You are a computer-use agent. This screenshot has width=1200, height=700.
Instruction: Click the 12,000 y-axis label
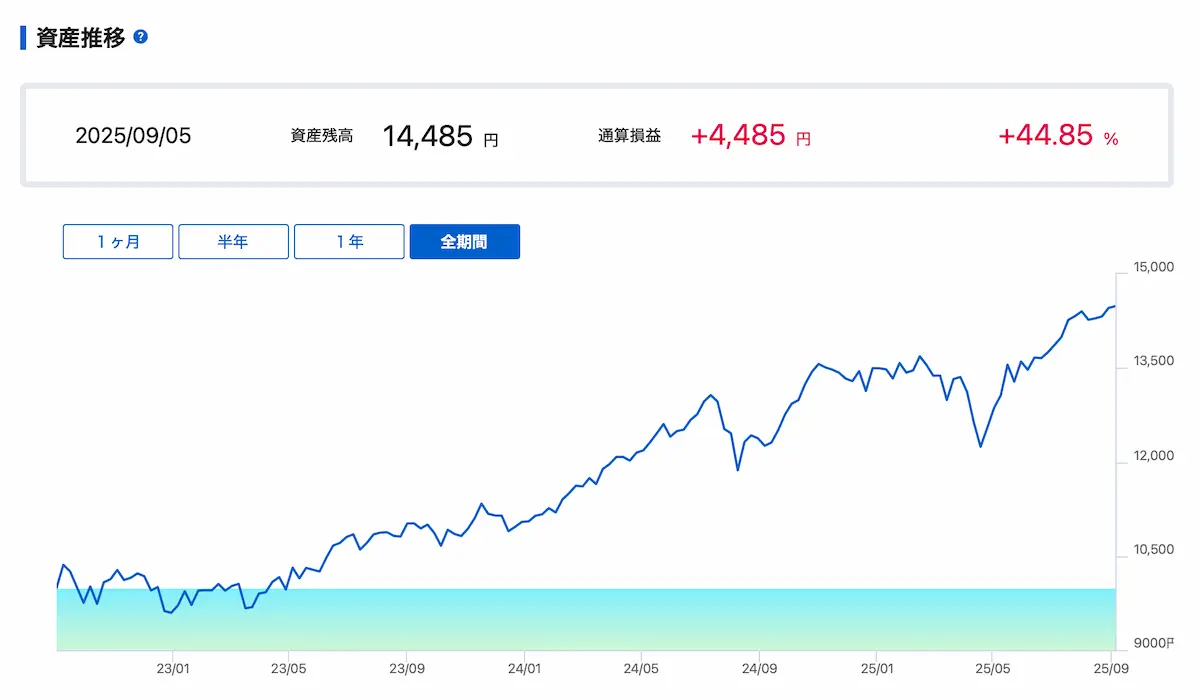click(1153, 456)
